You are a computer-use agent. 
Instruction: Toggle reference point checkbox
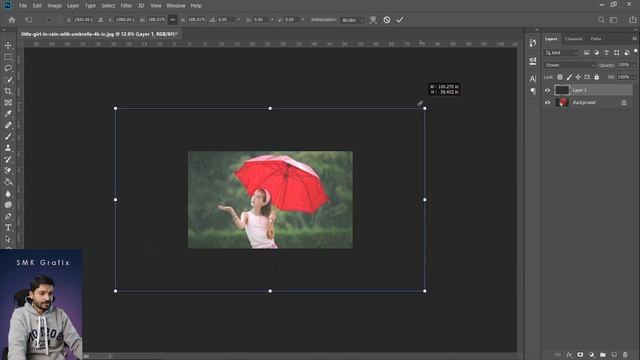pyautogui.click(x=49, y=20)
